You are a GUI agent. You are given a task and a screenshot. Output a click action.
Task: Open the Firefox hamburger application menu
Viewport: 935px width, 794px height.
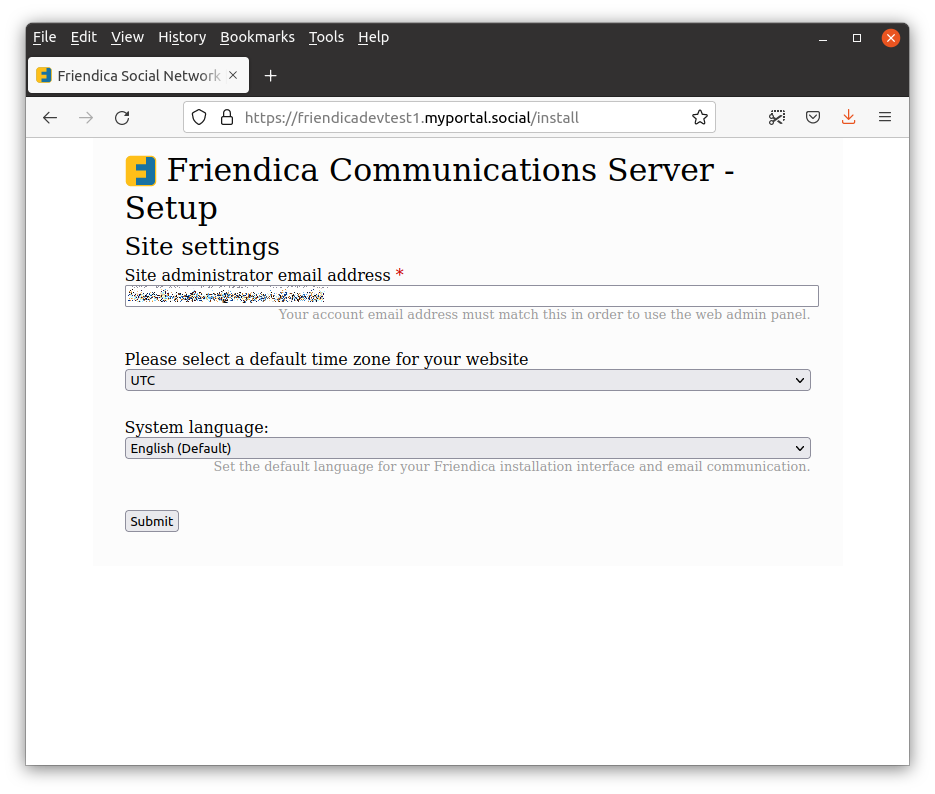click(x=885, y=117)
